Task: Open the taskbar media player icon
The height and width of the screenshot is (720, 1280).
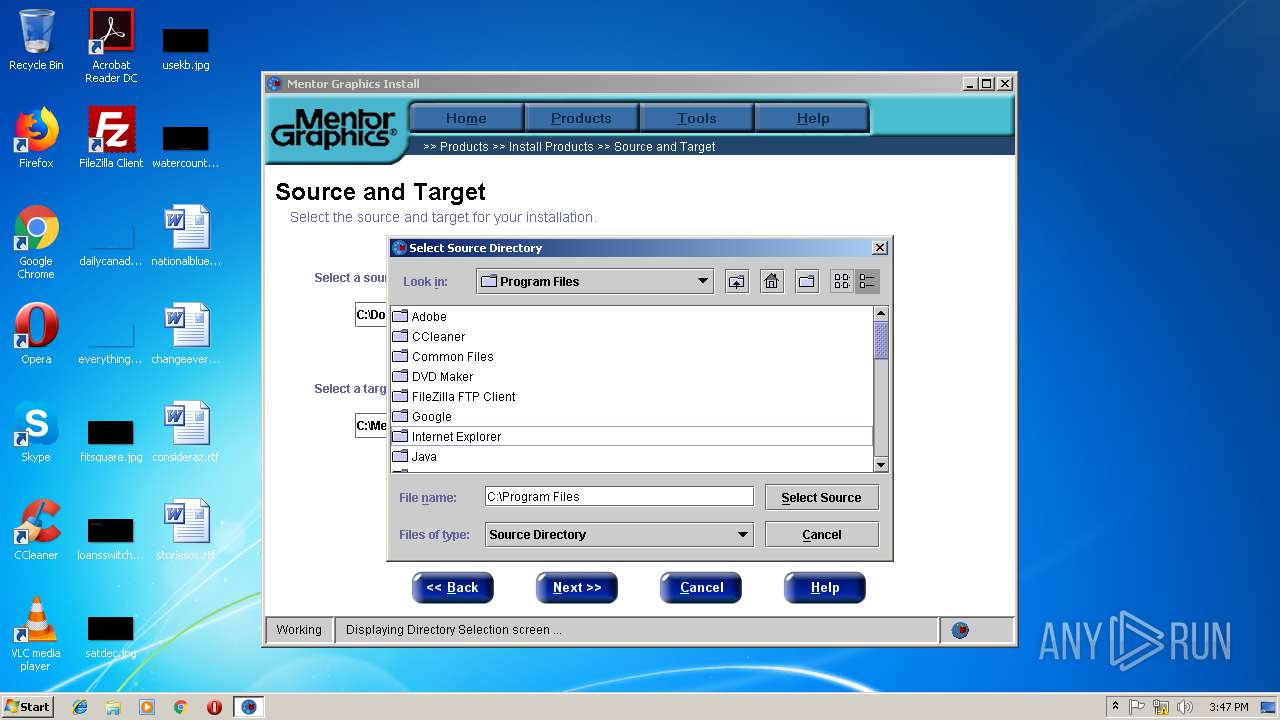Action: 147,707
